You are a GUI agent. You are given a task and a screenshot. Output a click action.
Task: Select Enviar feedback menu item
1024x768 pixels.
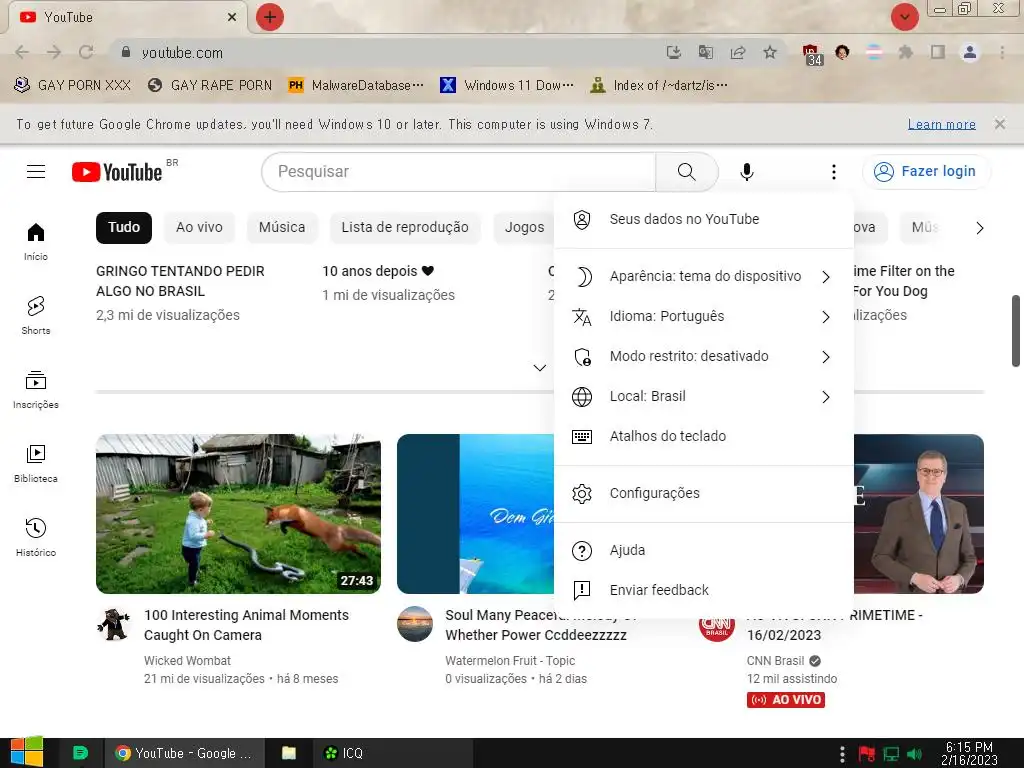point(703,590)
